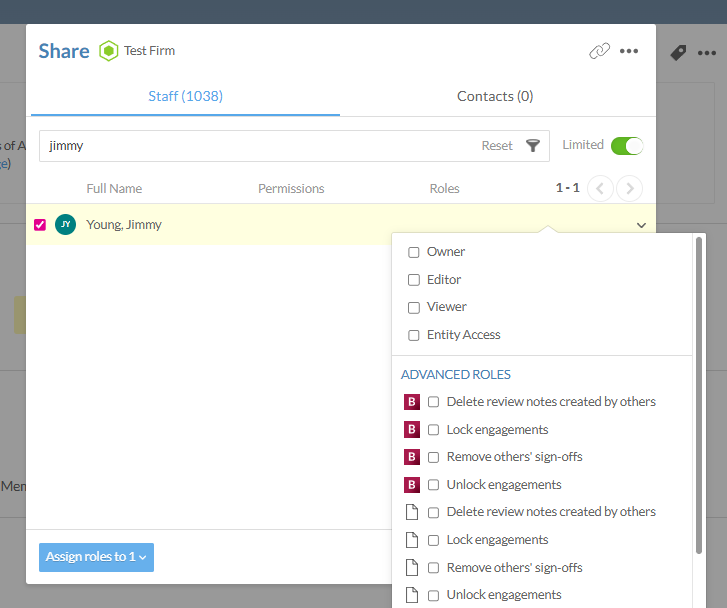Click Reset in the search box
Screen dimensions: 727x608
click(497, 146)
